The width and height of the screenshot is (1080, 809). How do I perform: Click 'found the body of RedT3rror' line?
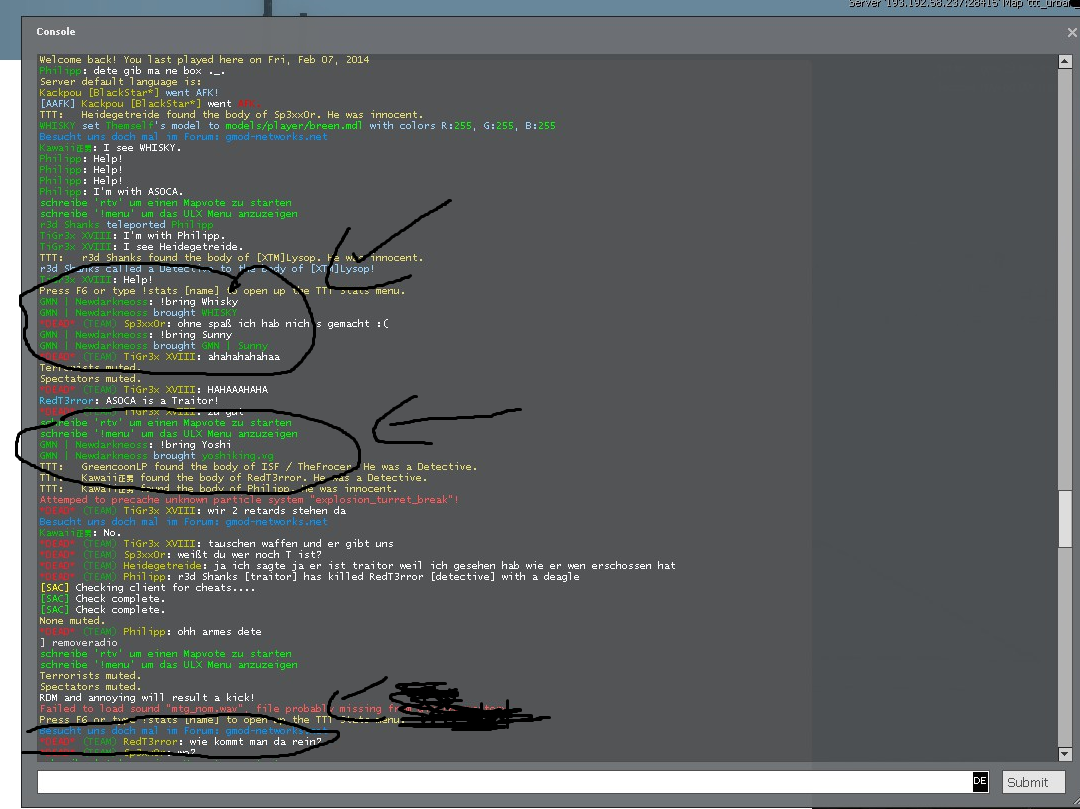[233, 479]
